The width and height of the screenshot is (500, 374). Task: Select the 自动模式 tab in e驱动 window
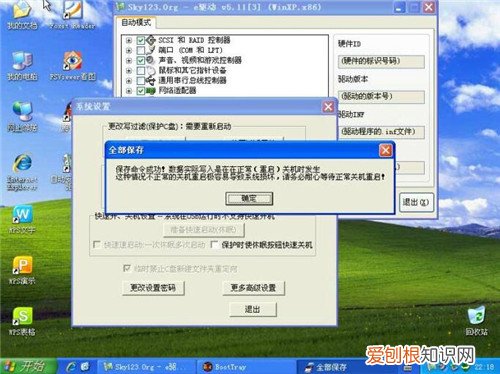pos(136,23)
